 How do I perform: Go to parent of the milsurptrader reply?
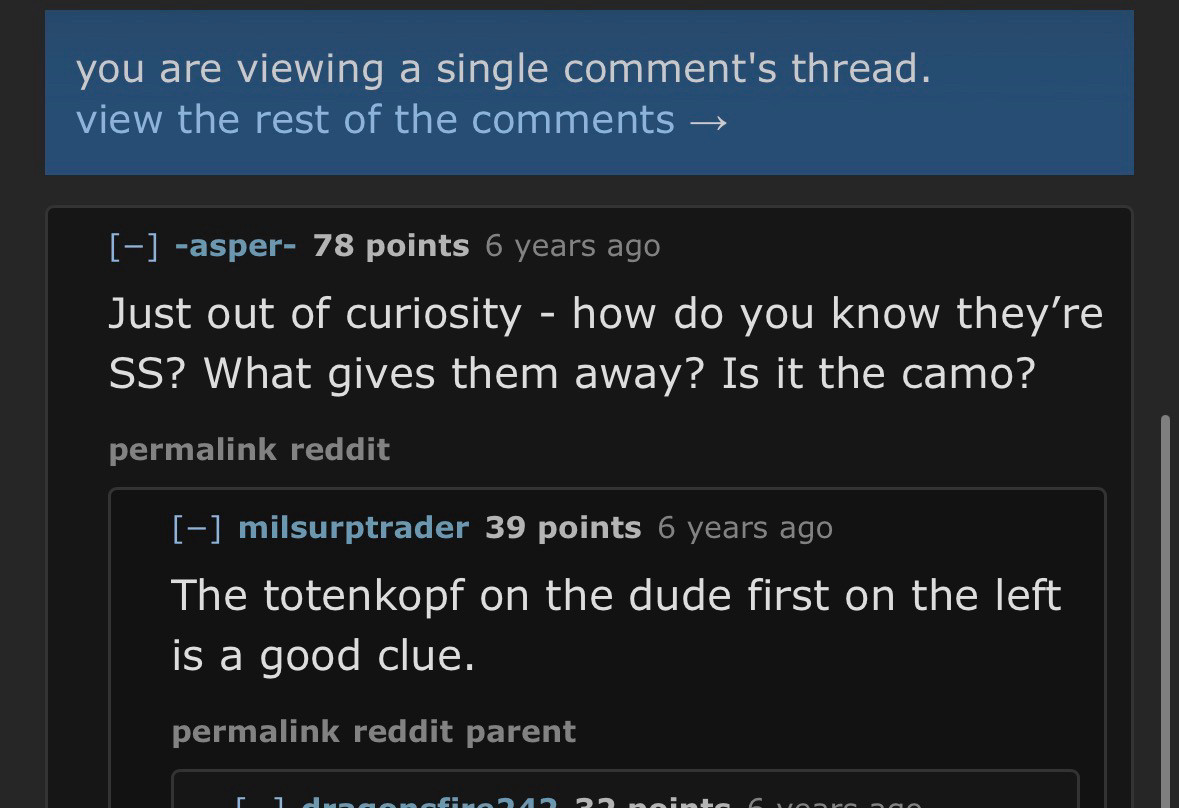point(521,732)
